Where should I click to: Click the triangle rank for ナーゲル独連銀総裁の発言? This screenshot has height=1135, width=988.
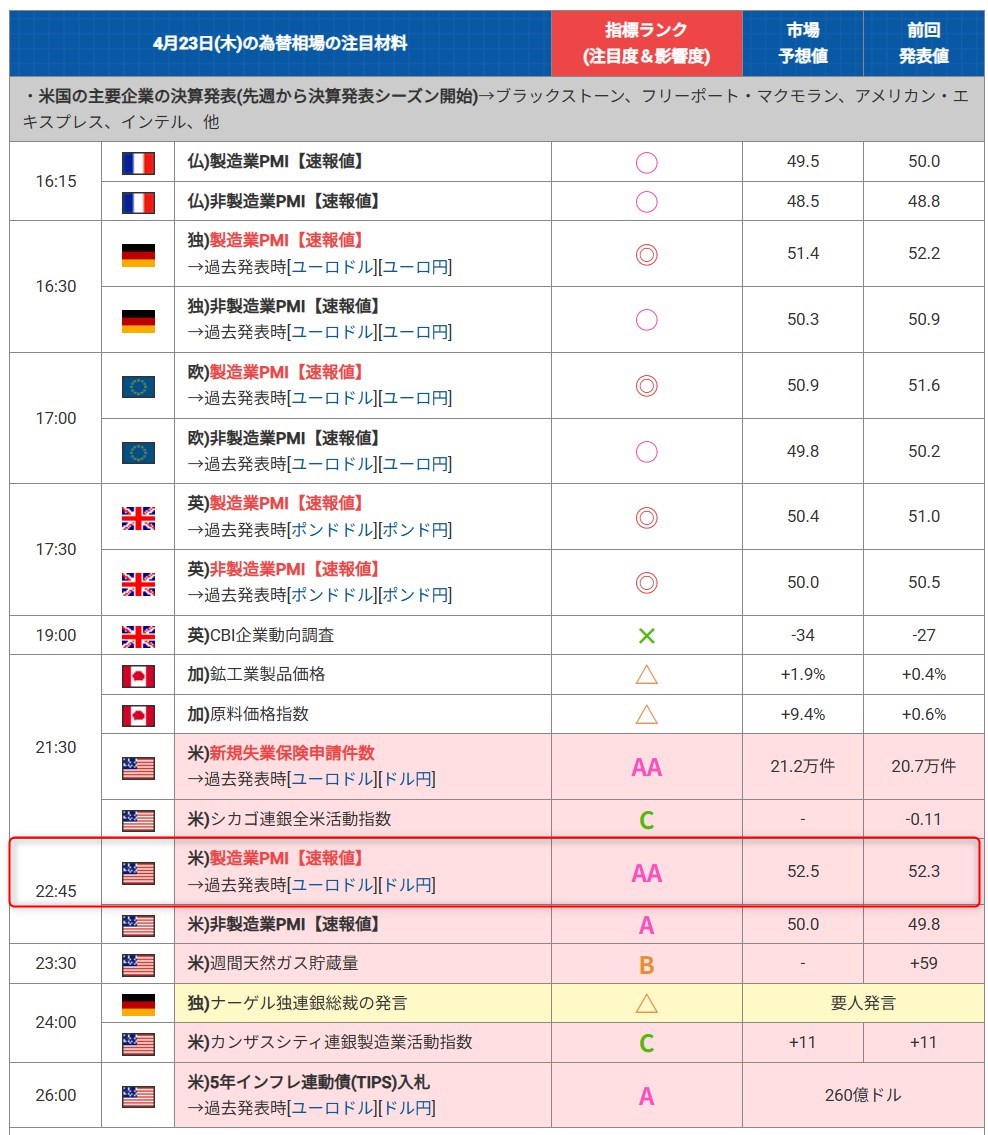(x=646, y=1003)
